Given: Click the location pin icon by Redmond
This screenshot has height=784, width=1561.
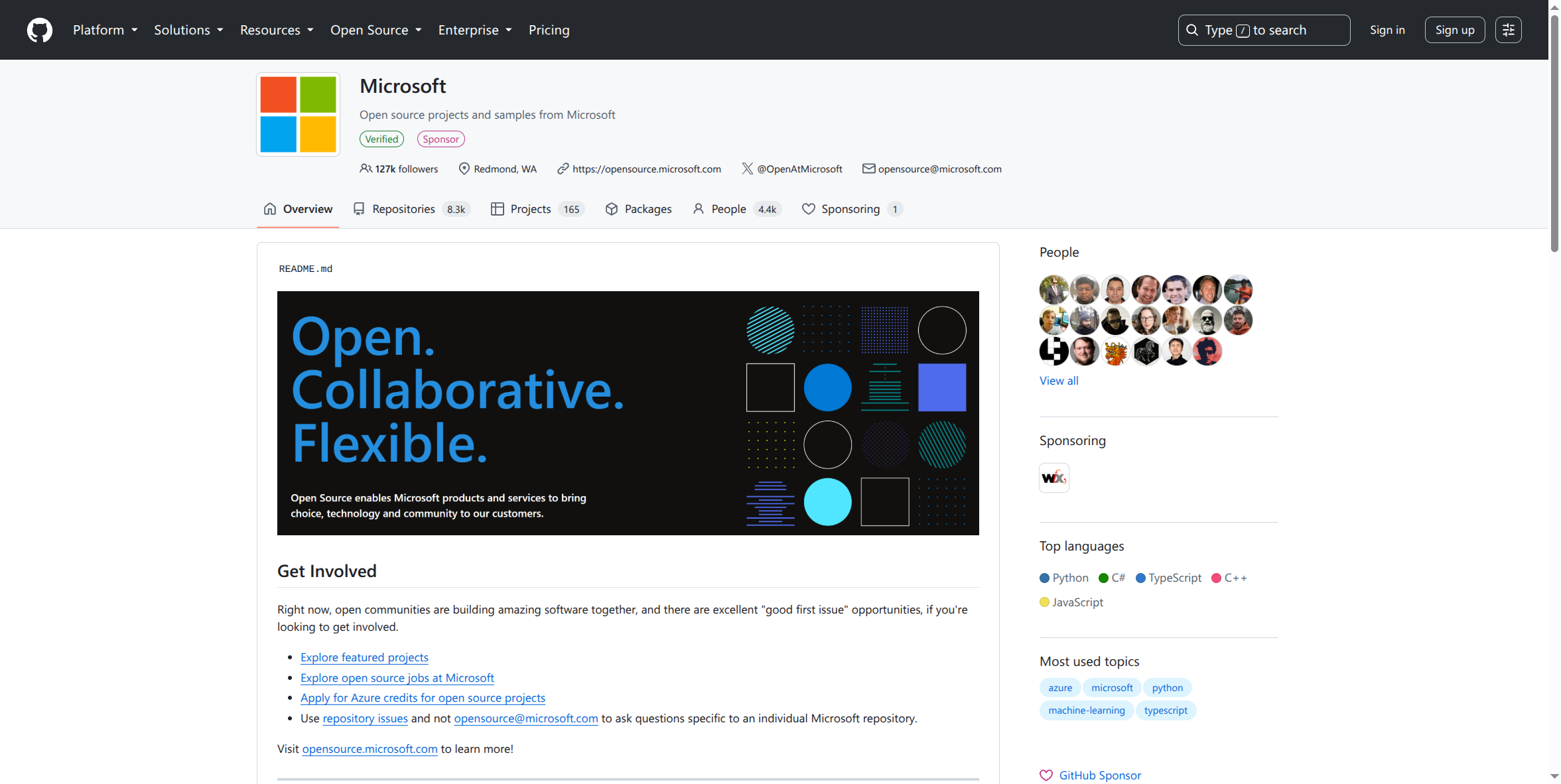Looking at the screenshot, I should click(x=464, y=168).
